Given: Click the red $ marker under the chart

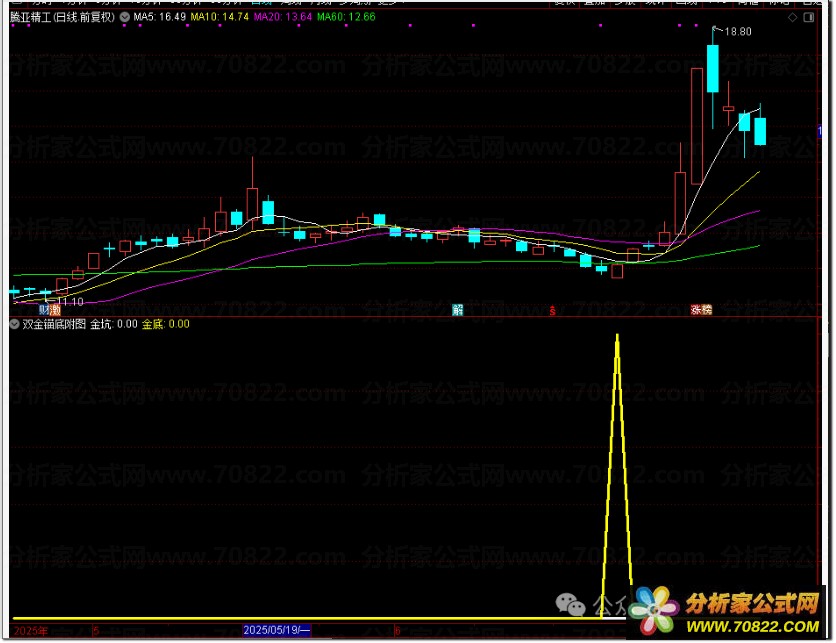Looking at the screenshot, I should tap(553, 310).
